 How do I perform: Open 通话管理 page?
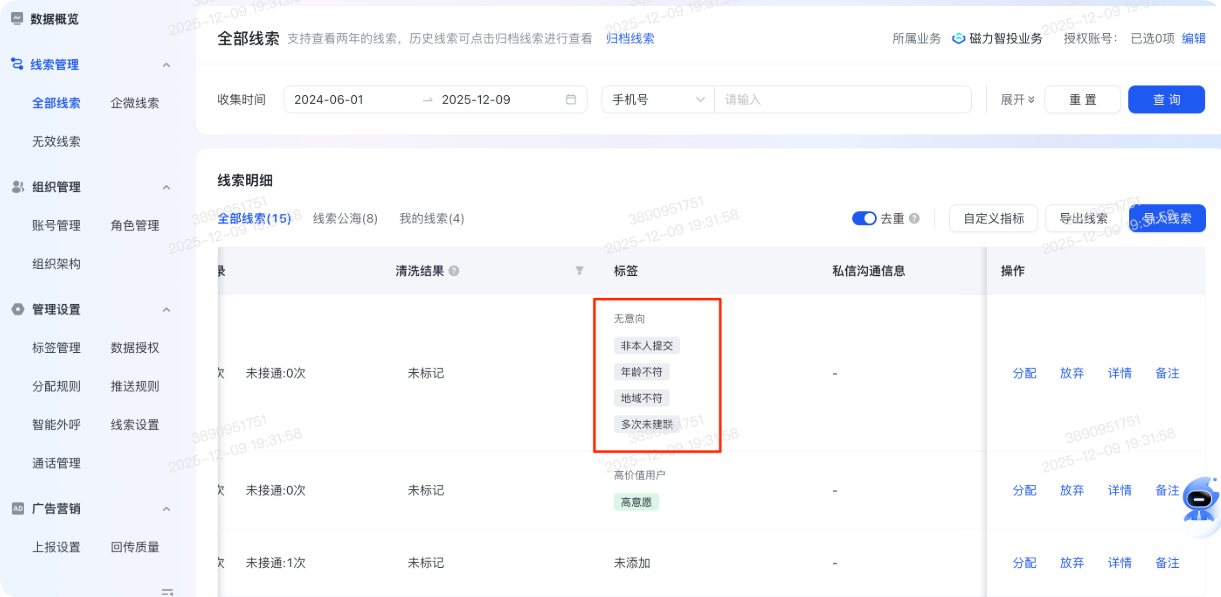pyautogui.click(x=56, y=463)
